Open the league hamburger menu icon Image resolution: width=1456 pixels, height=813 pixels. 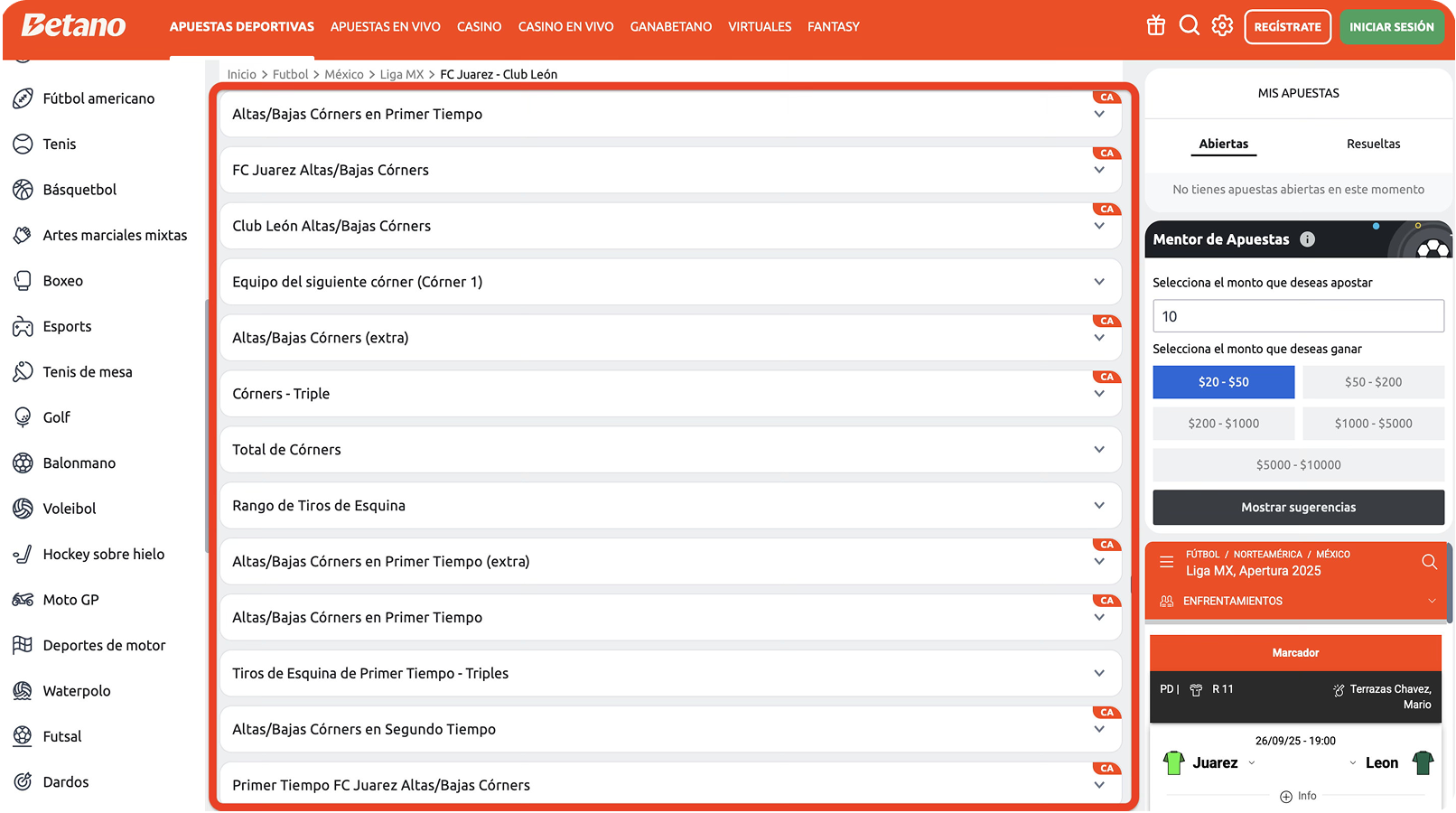tap(1166, 562)
